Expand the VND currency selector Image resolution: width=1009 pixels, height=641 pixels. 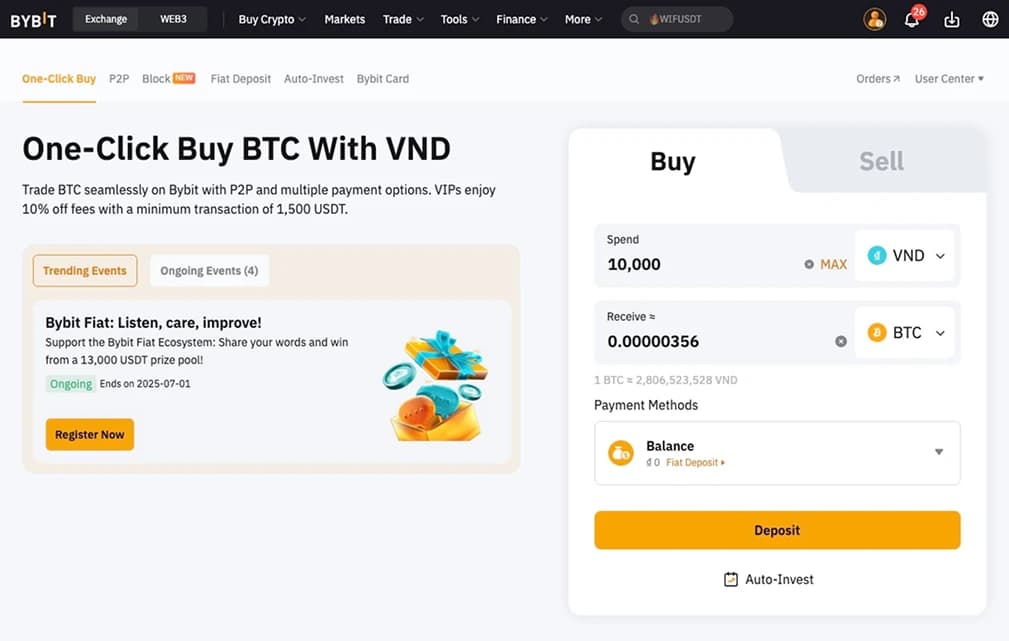938,255
